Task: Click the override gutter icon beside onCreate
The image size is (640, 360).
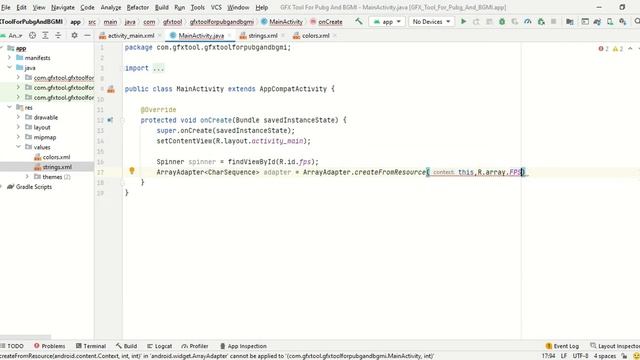Action: tap(110, 120)
